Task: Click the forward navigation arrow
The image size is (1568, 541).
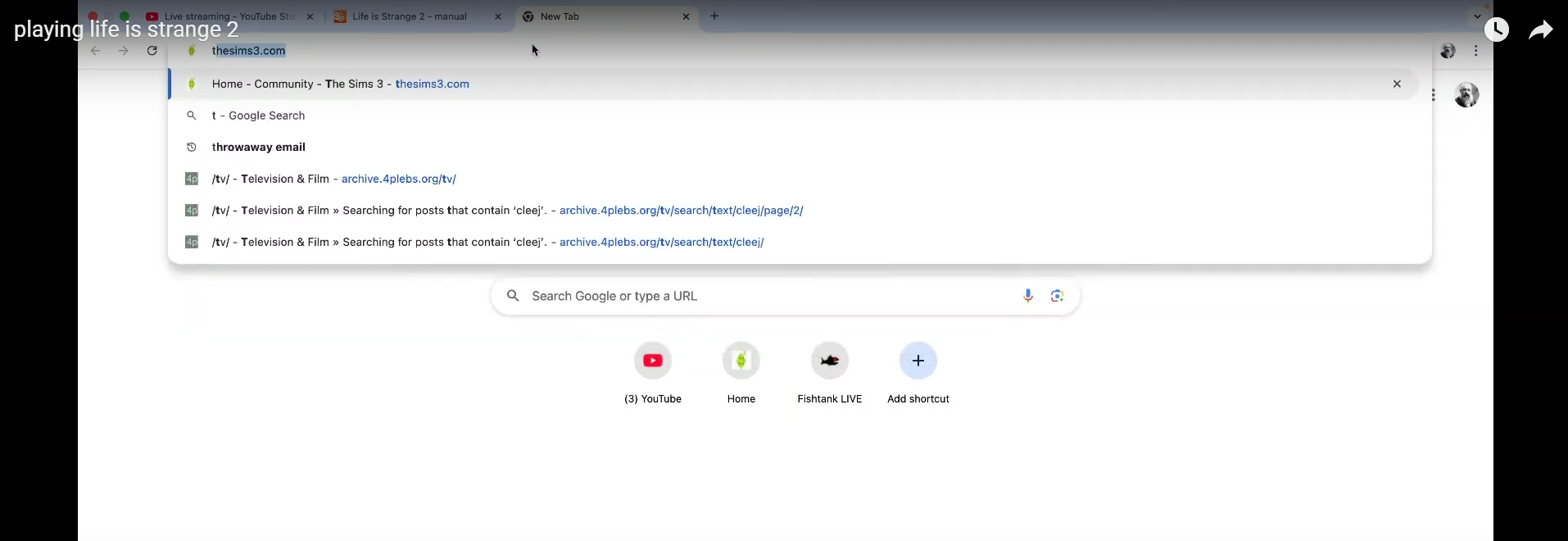Action: [x=124, y=51]
